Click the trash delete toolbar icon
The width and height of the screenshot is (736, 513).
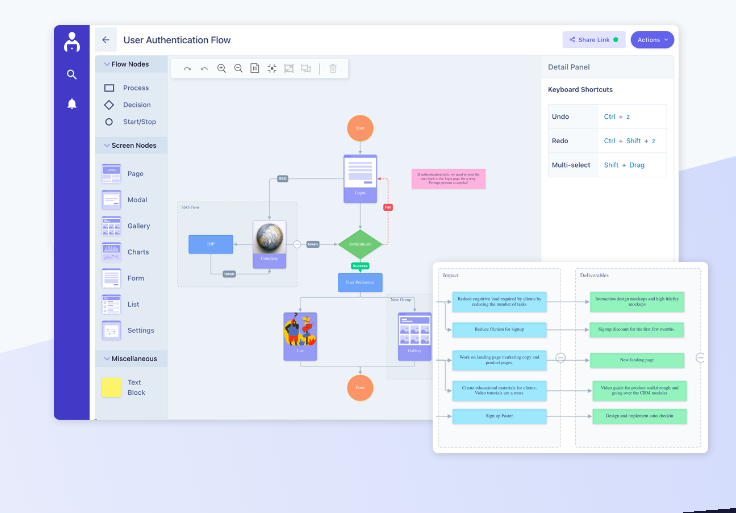[333, 69]
